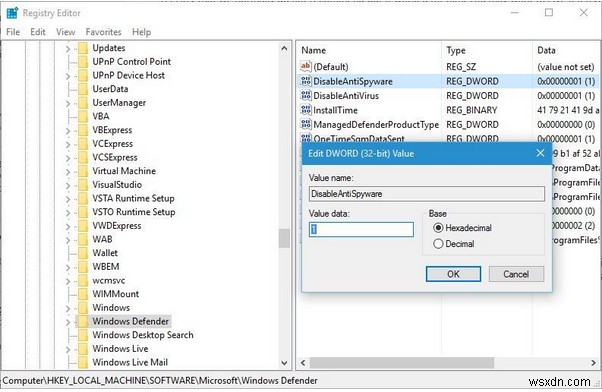The image size is (602, 392).
Task: Expand the UPnP Device Host key
Action: point(68,76)
